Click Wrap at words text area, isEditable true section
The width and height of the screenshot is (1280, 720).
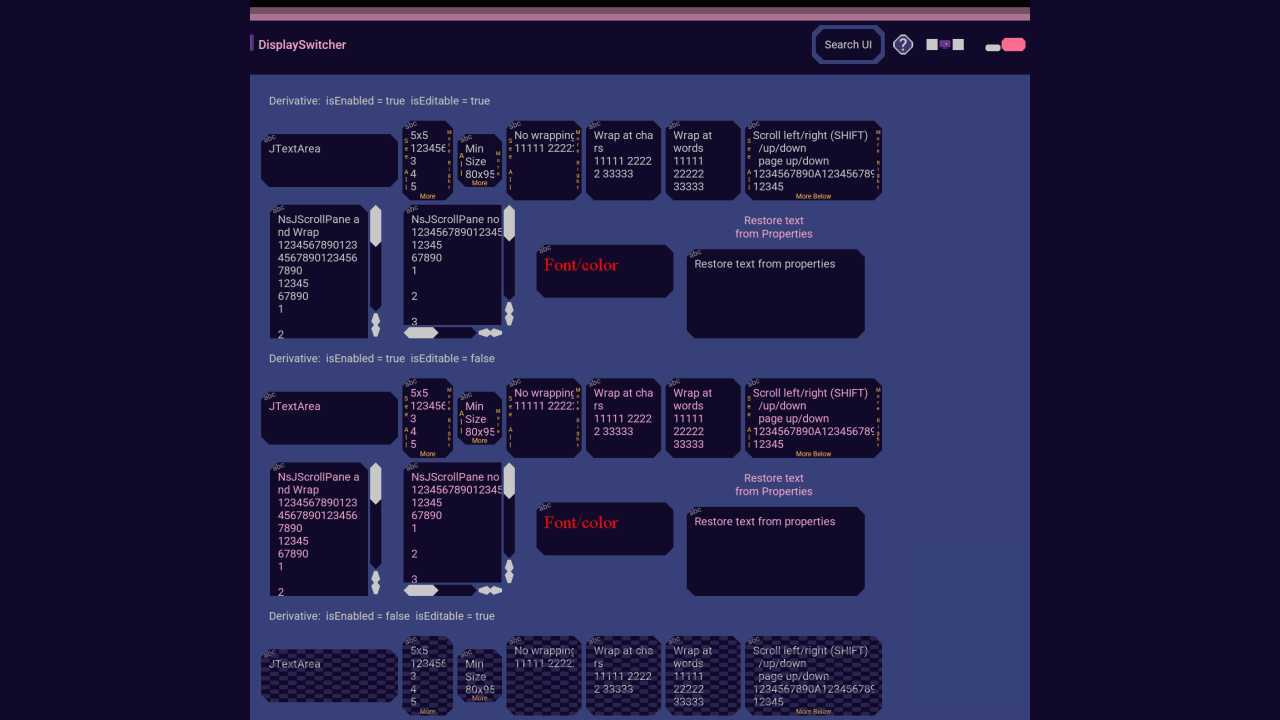tap(703, 161)
